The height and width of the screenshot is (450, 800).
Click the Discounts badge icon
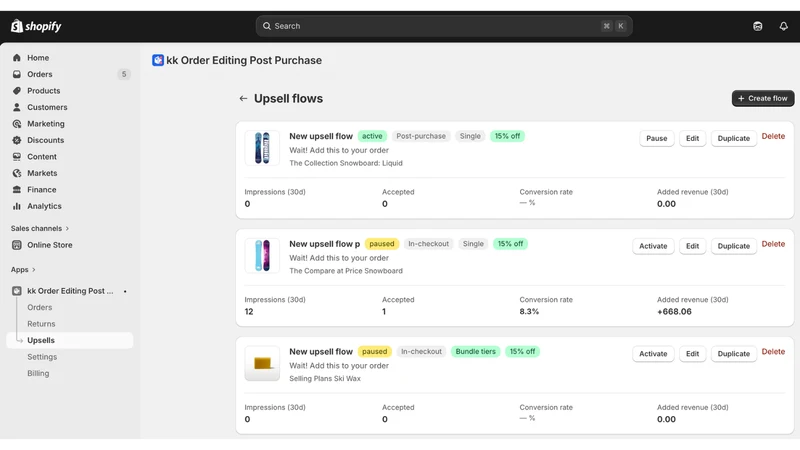(17, 140)
